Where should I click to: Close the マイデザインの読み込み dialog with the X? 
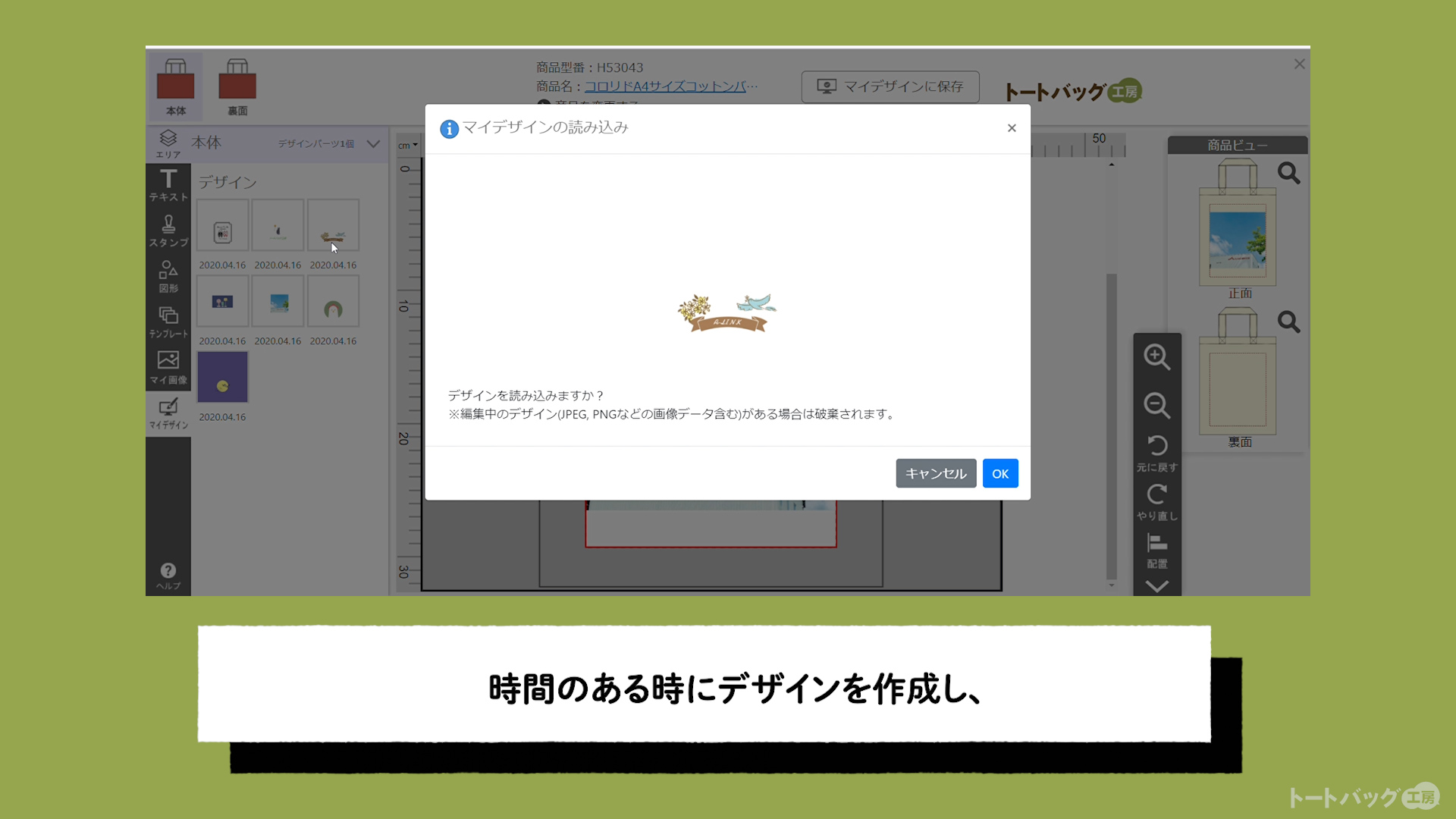coord(1012,128)
